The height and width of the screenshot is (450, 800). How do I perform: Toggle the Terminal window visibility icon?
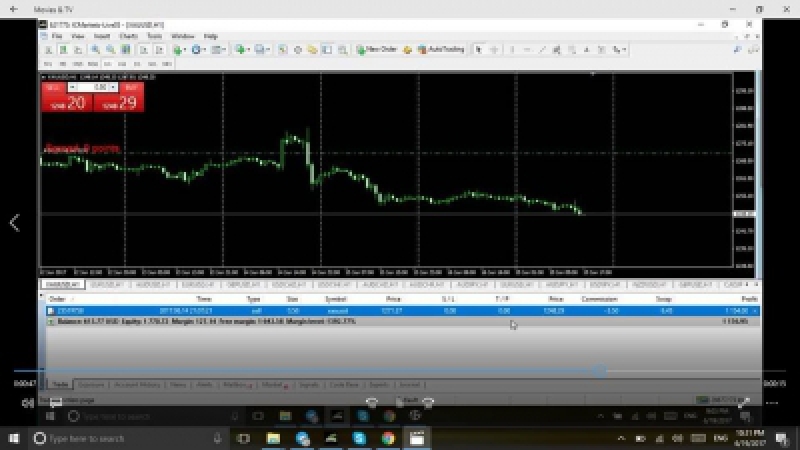pyautogui.click(x=327, y=50)
